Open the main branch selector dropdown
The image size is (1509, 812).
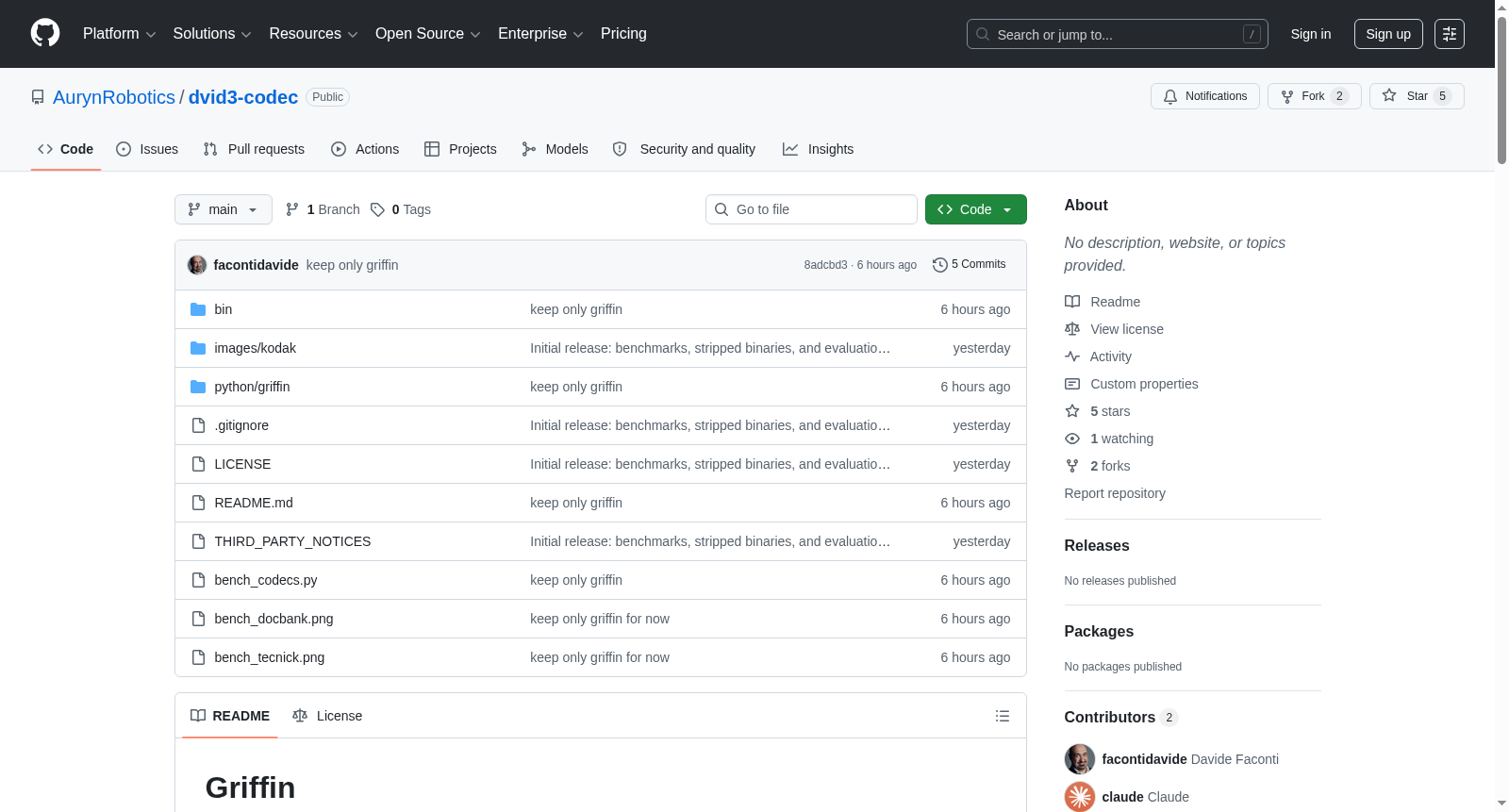coord(224,209)
